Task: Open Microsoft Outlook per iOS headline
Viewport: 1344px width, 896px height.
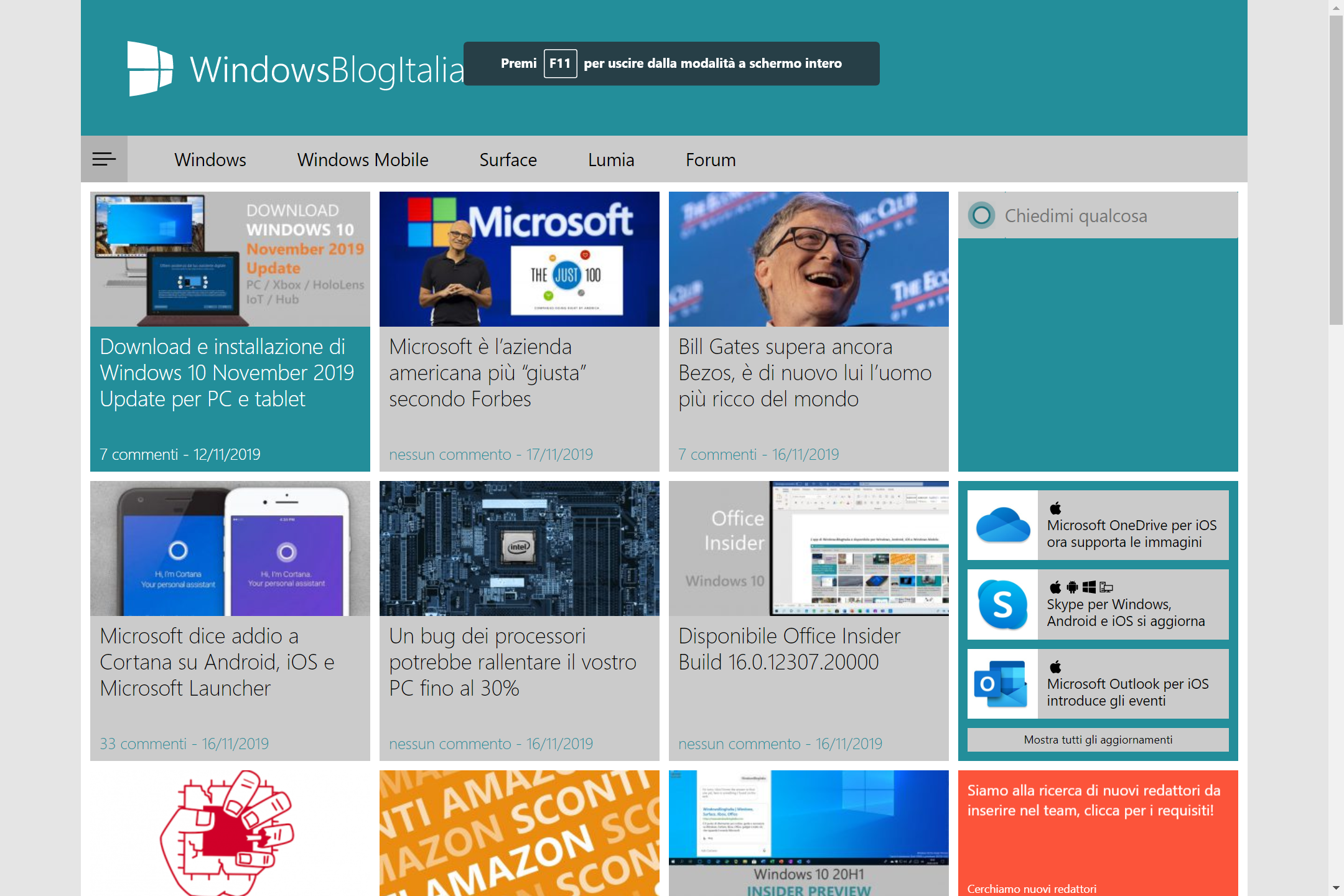Action: point(1127,693)
